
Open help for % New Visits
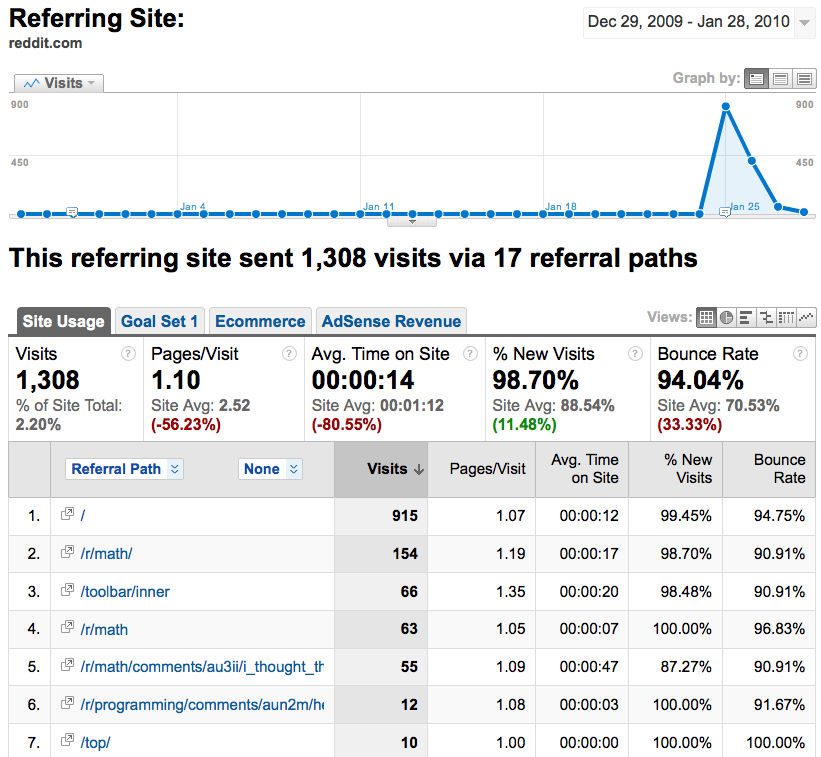[x=635, y=354]
